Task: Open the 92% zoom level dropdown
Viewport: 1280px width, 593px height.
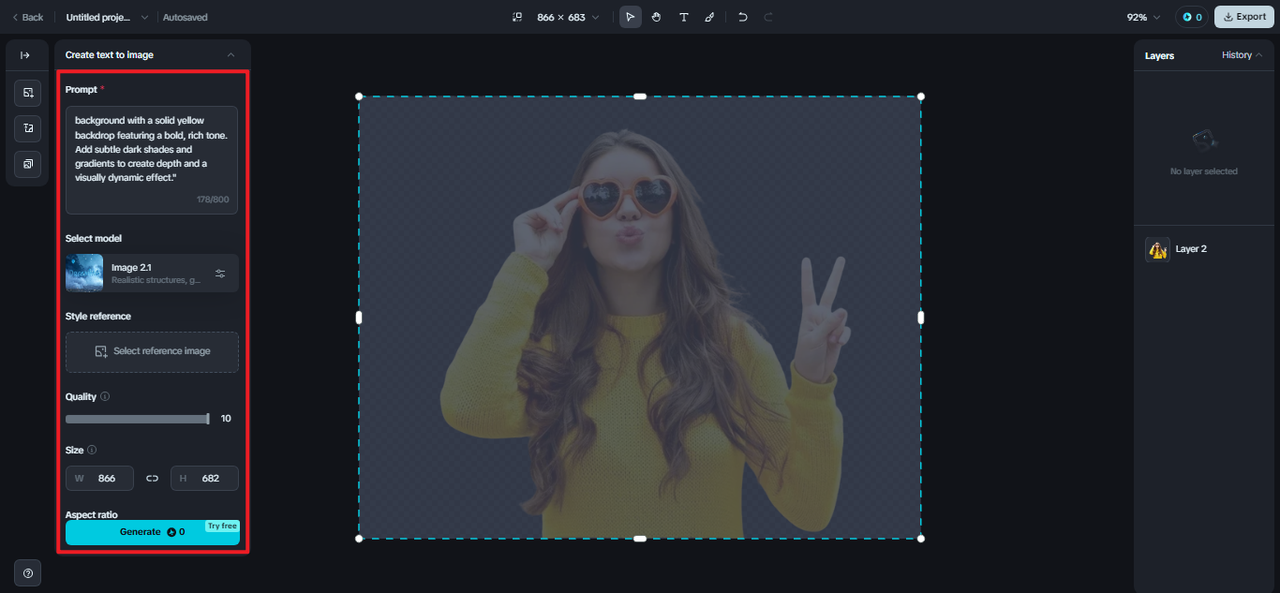Action: tap(1144, 17)
